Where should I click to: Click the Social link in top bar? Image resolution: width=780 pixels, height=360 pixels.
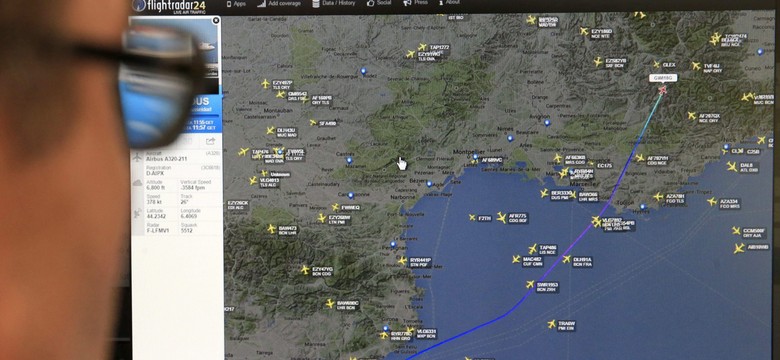pyautogui.click(x=379, y=3)
